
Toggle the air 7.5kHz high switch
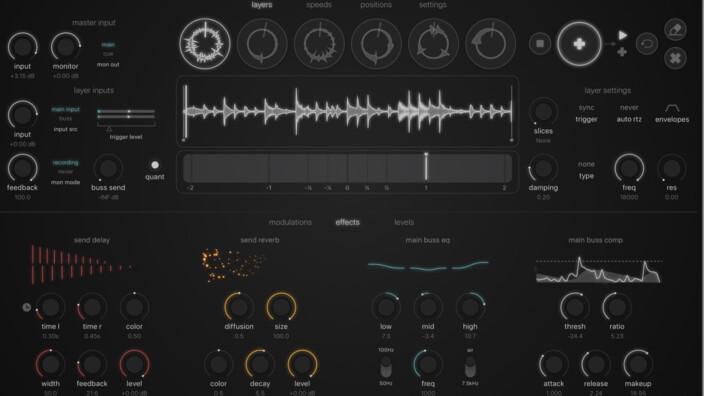(x=470, y=366)
